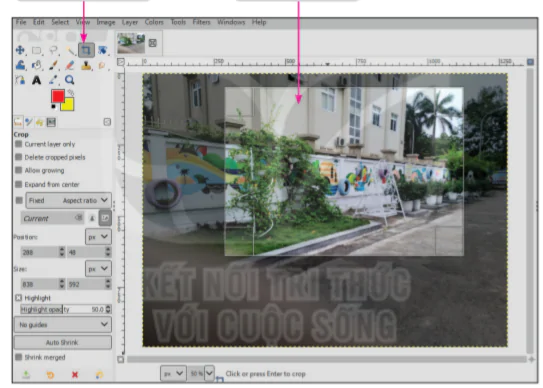Click the red foreground color swatch
Image resolution: width=543 pixels, height=388 pixels.
[57, 96]
